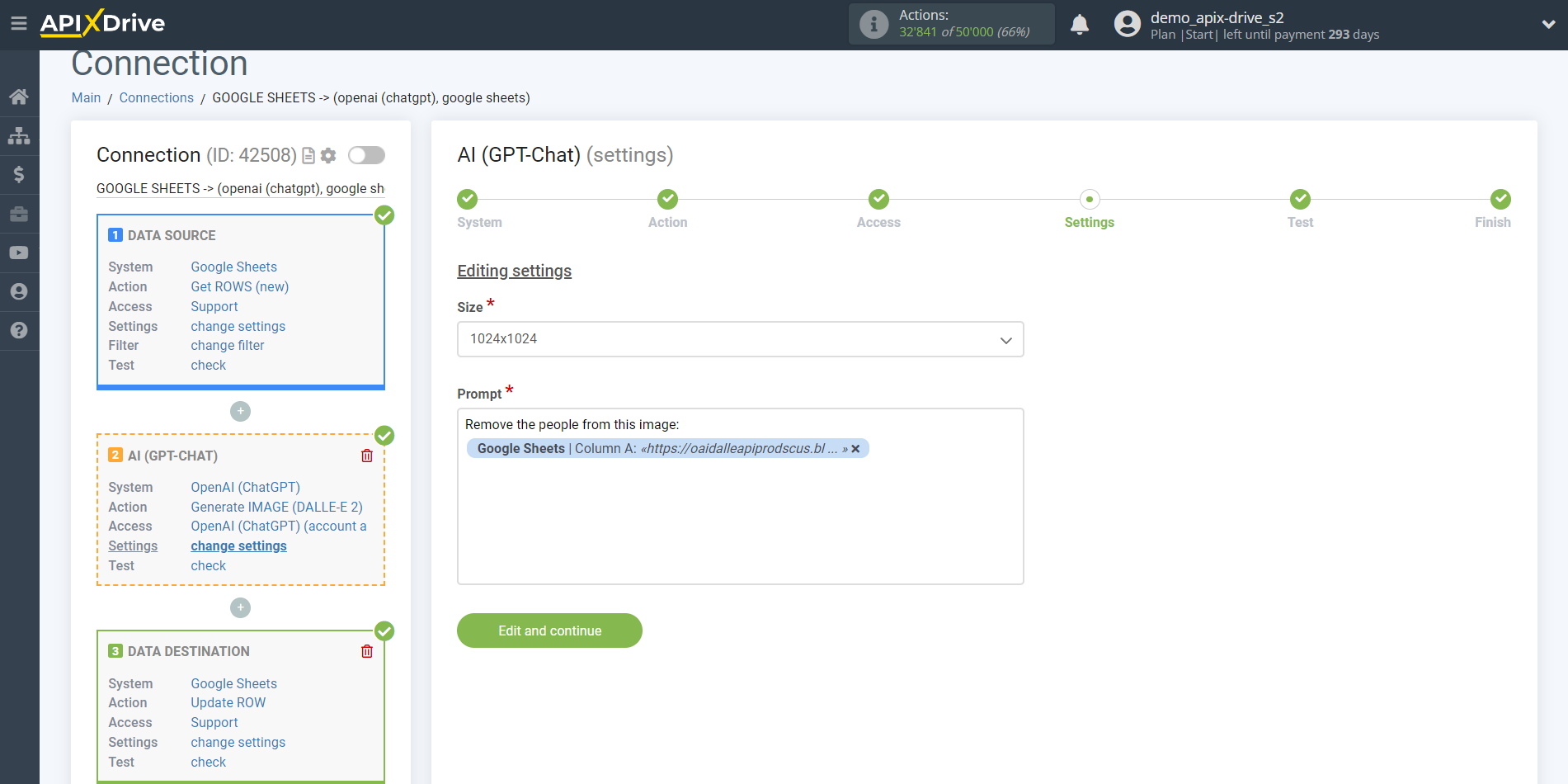
Task: Select the Settings step
Action: pyautogui.click(x=1089, y=199)
